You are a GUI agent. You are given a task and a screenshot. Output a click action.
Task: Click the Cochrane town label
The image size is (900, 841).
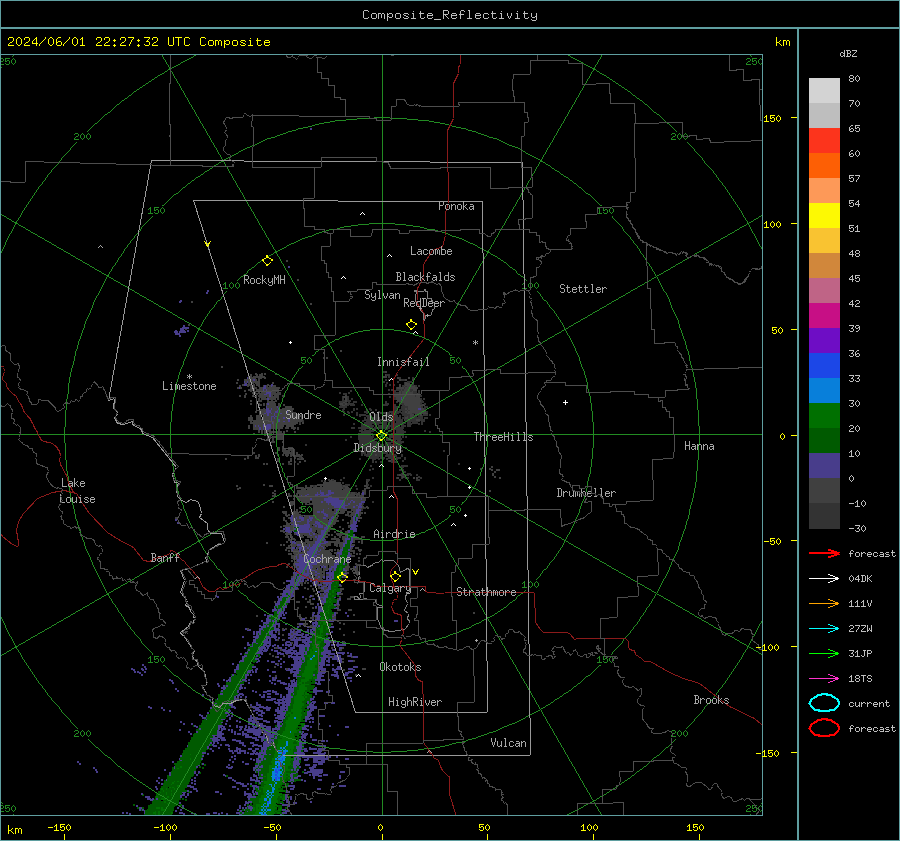coord(327,559)
